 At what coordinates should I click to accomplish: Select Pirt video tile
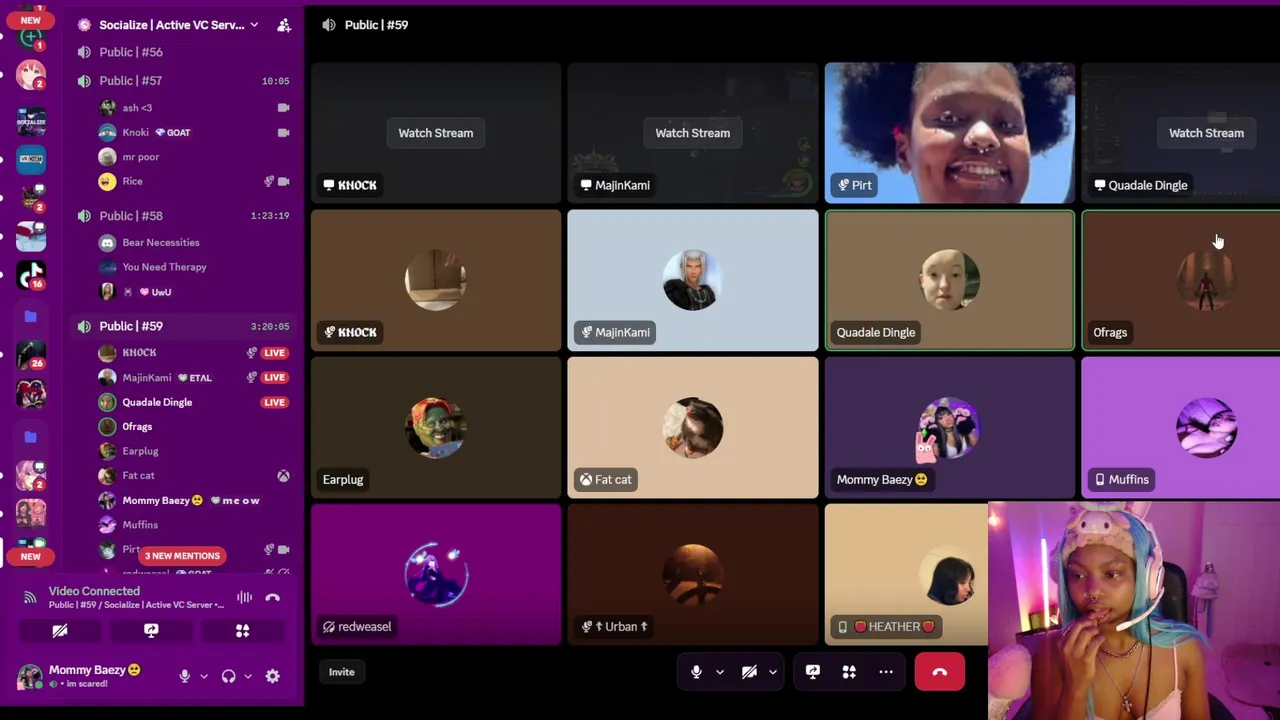point(949,133)
